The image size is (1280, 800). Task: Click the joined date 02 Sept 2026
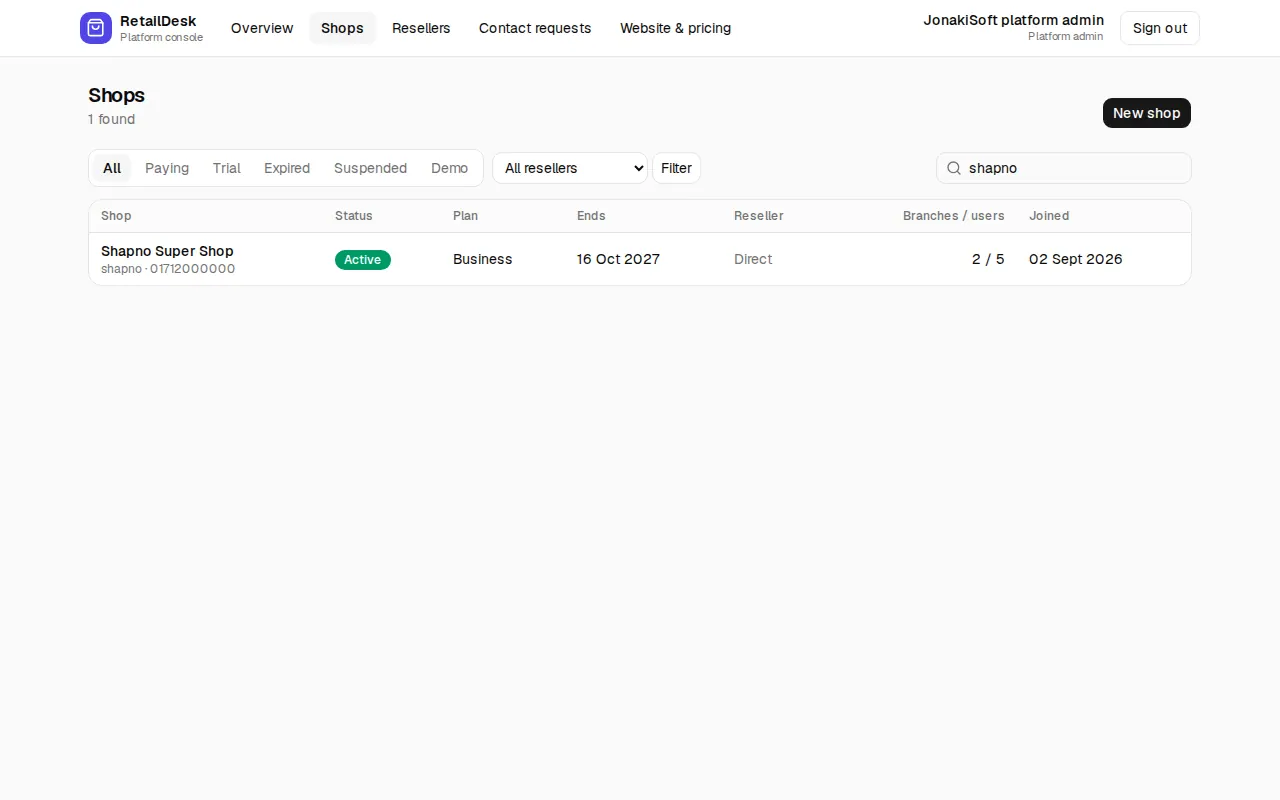tap(1076, 259)
